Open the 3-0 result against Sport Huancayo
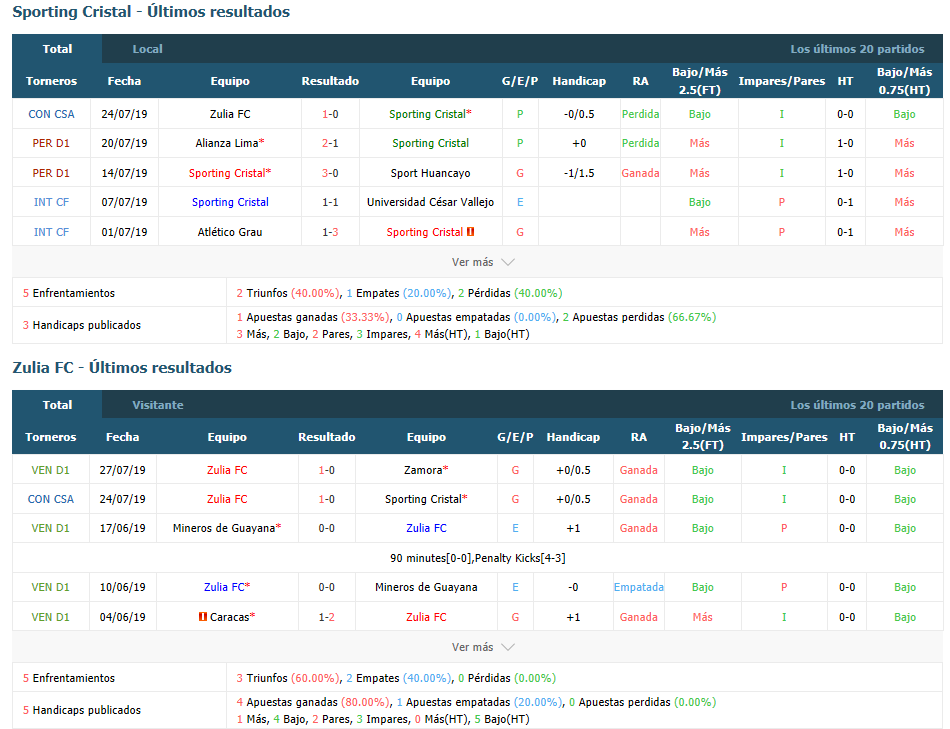This screenshot has width=950, height=729. click(x=330, y=173)
